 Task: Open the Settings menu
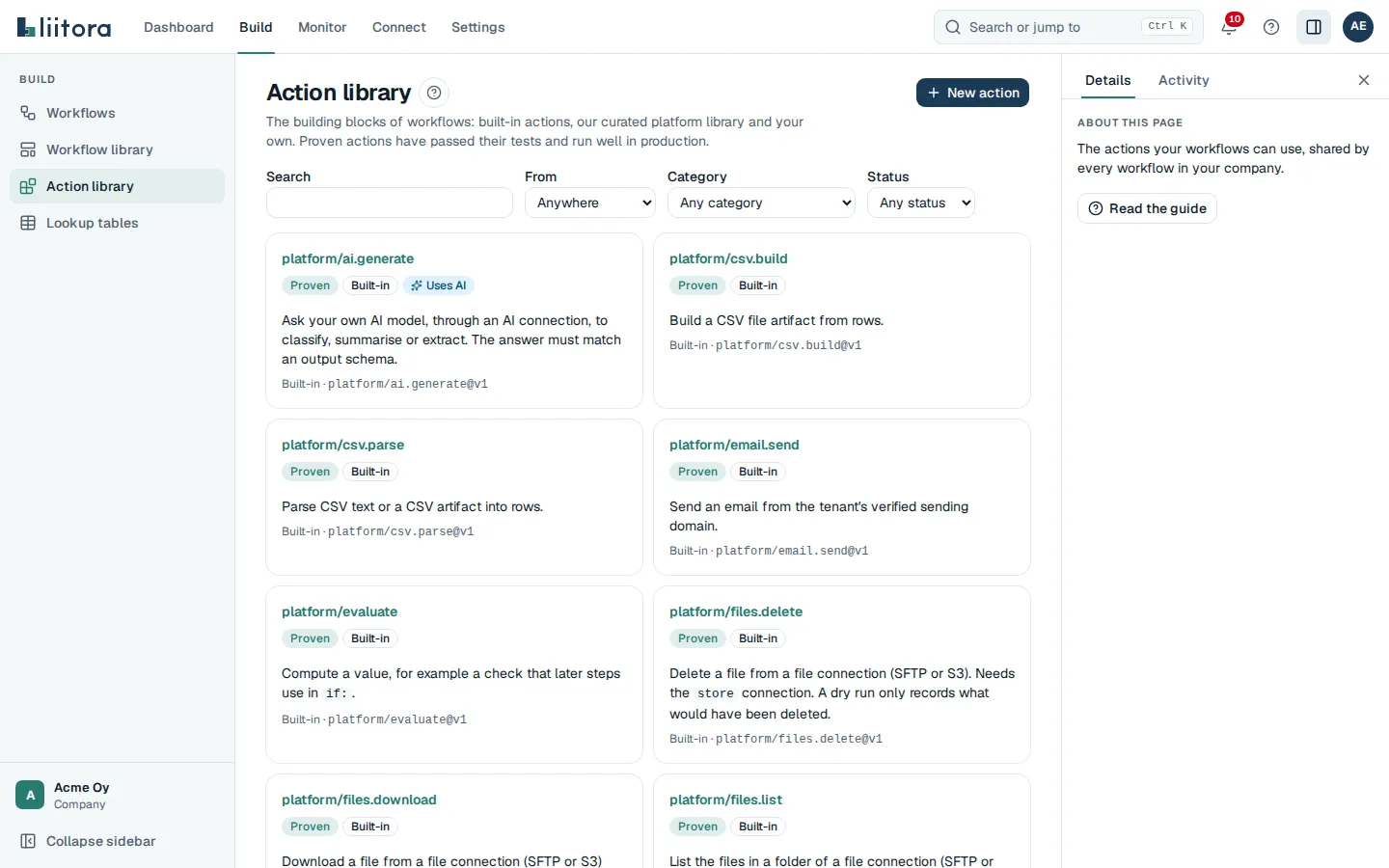coord(478,27)
